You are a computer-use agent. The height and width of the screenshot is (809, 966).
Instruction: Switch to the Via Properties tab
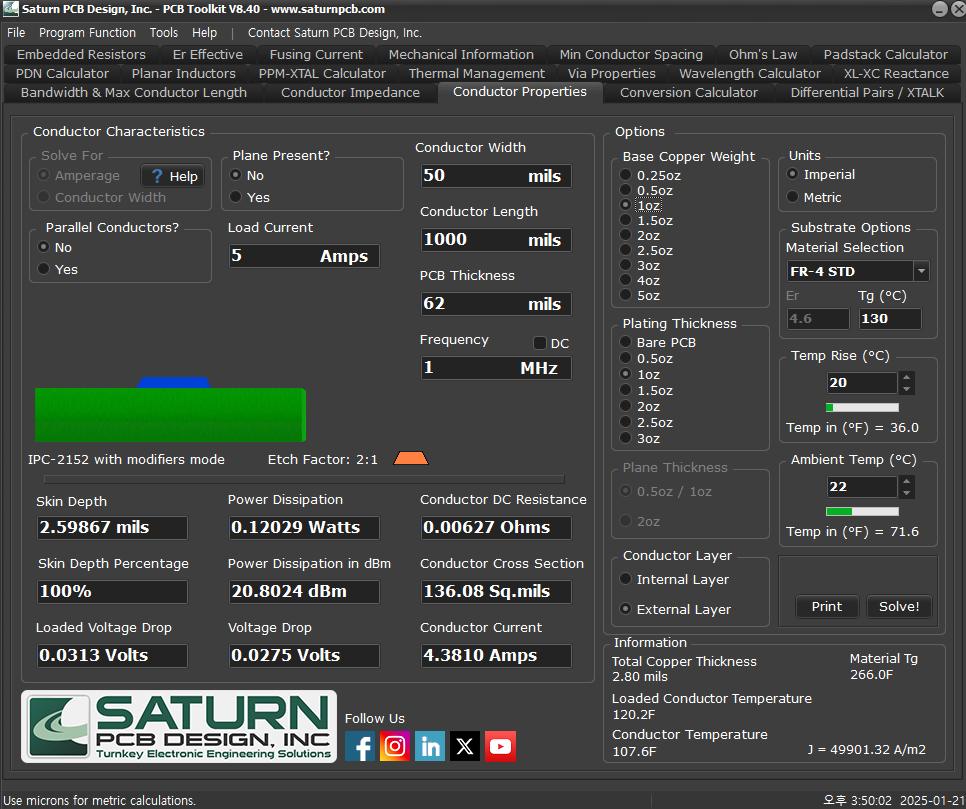[x=611, y=73]
